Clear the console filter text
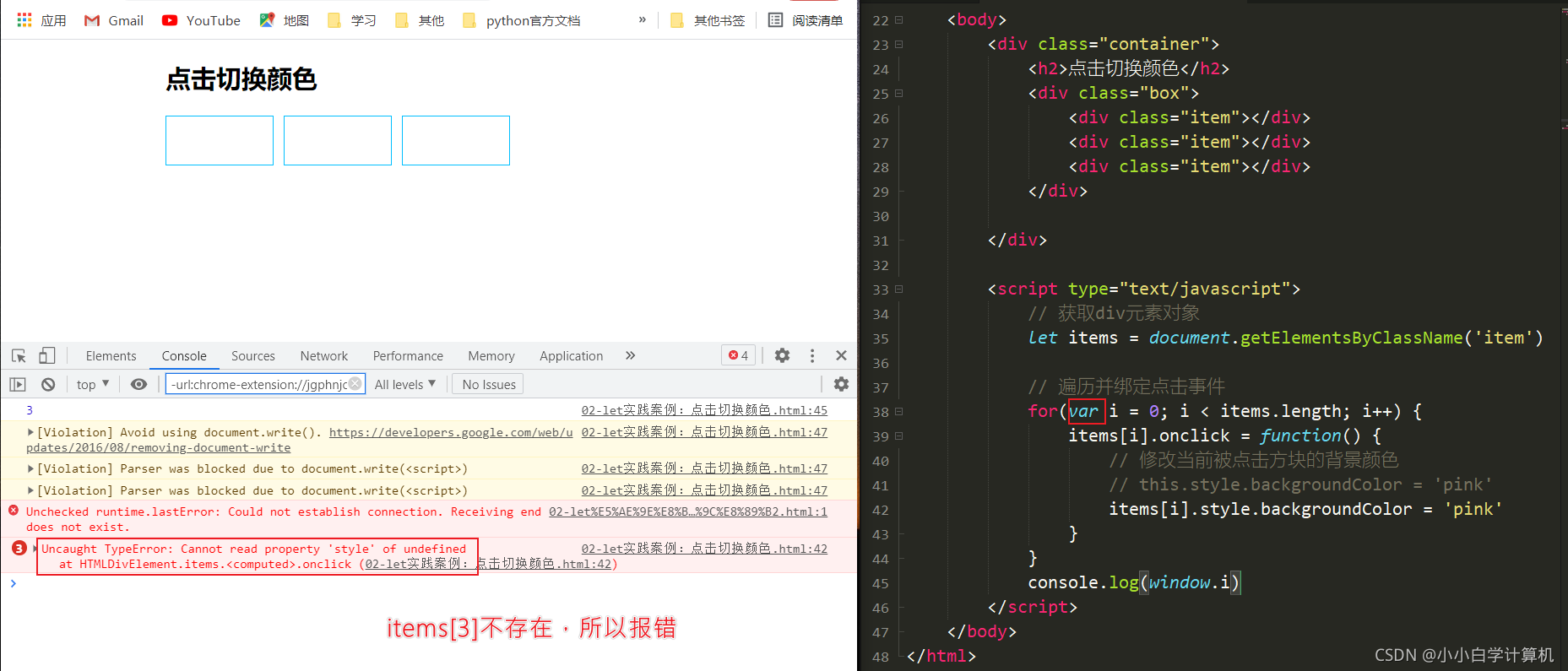The image size is (1568, 671). tap(355, 384)
